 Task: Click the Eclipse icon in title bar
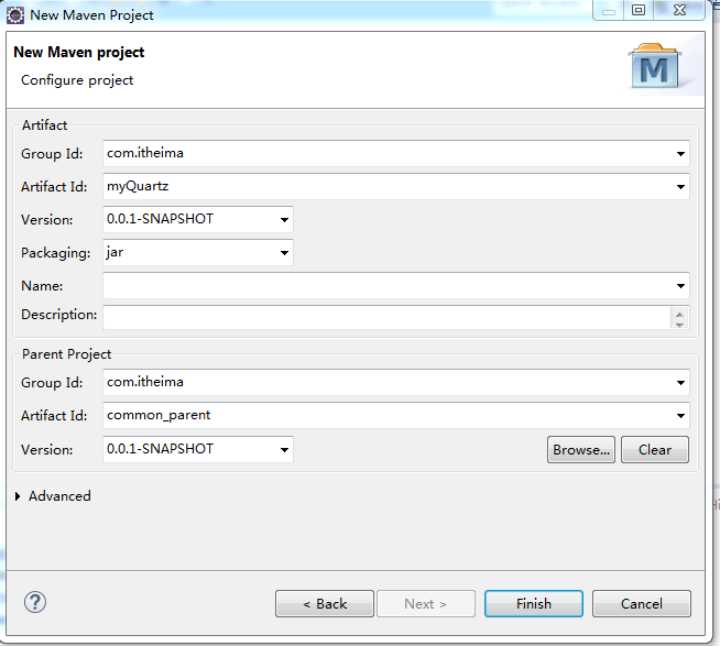pyautogui.click(x=15, y=15)
